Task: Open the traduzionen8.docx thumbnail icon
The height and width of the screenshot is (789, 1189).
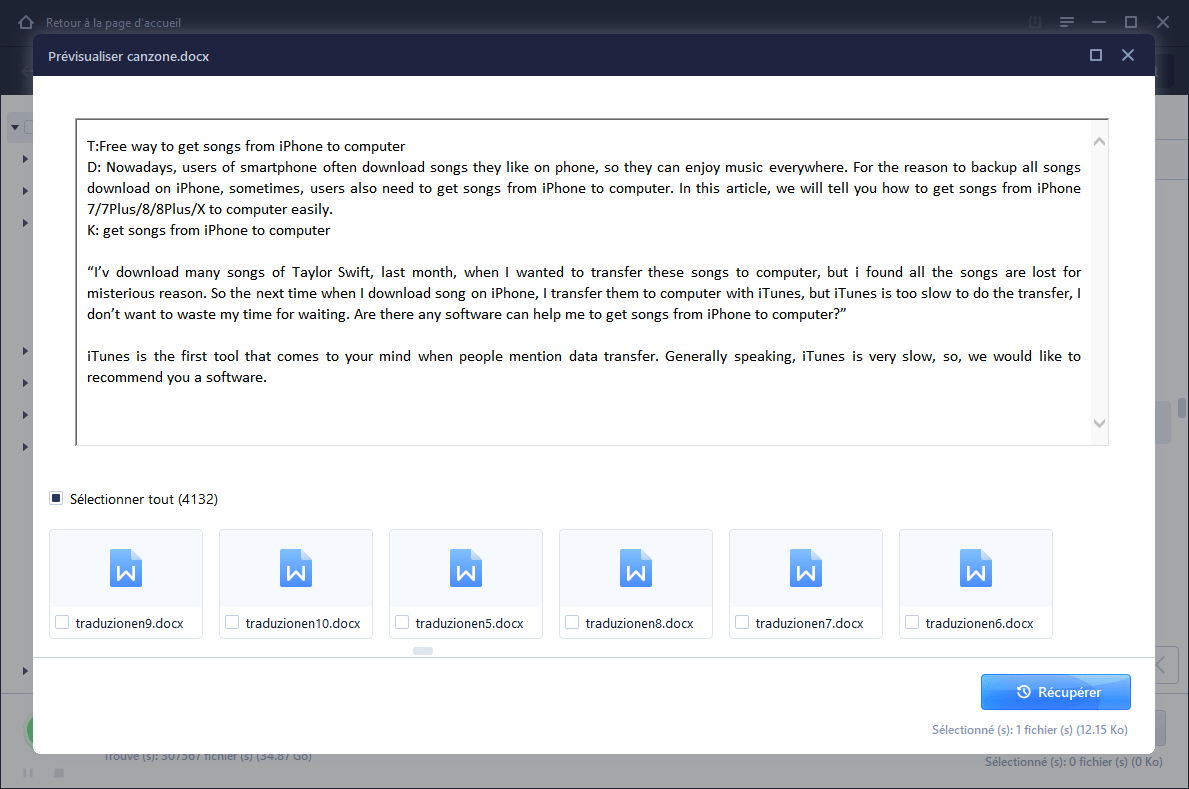Action: [x=636, y=567]
